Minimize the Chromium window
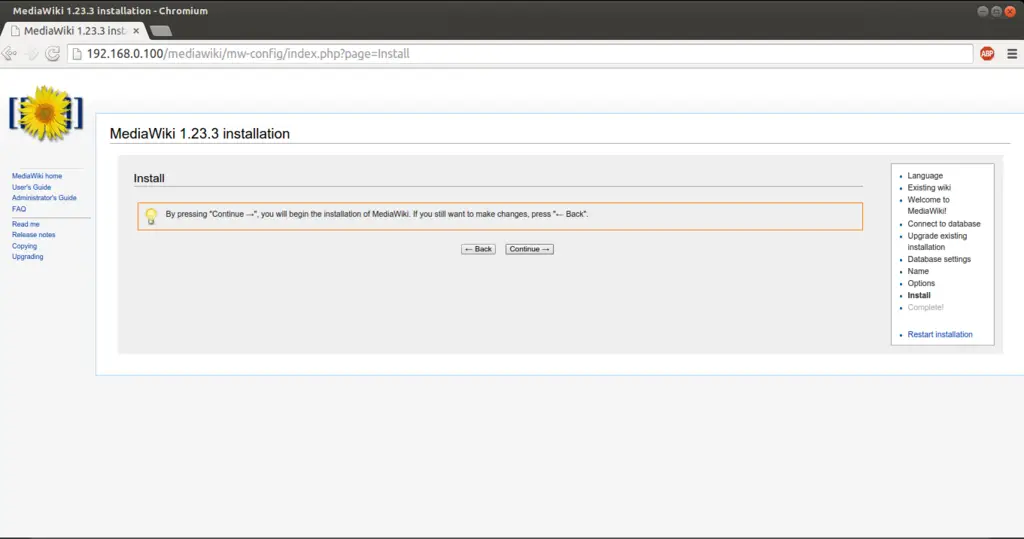Screen dimensions: 1024x539 pyautogui.click(x=982, y=11)
